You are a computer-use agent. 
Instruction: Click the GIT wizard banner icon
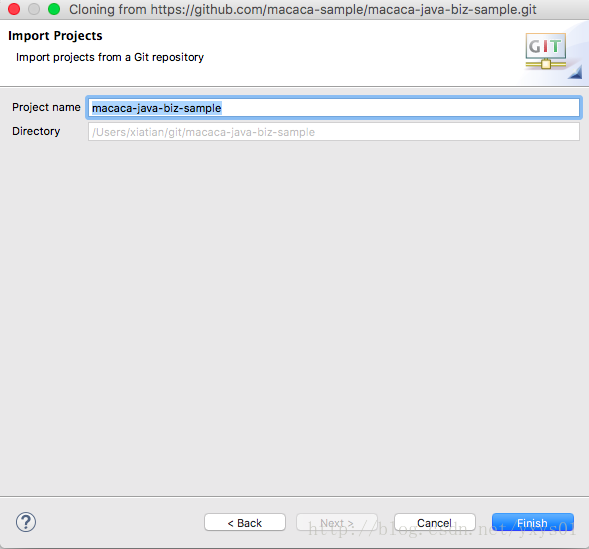546,51
